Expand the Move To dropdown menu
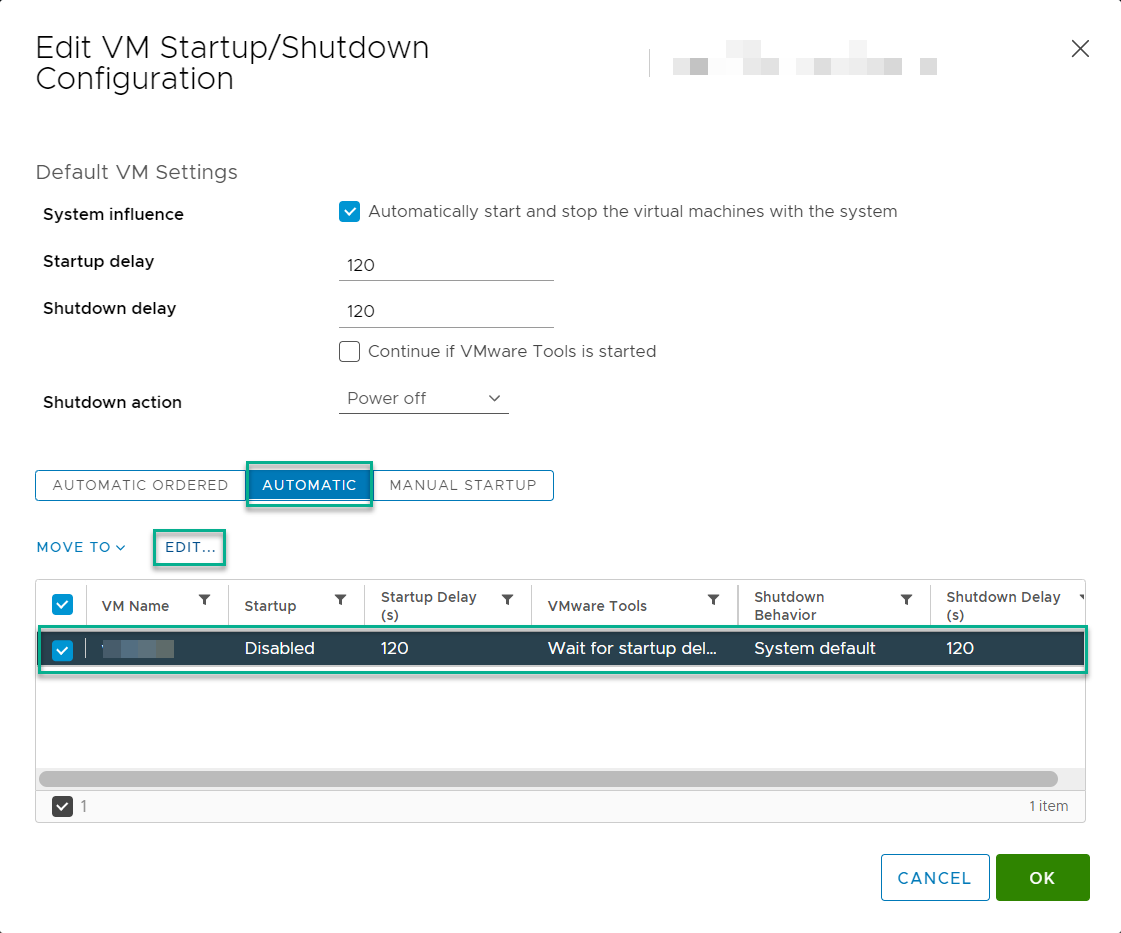Viewport: 1121px width, 933px height. click(x=81, y=548)
